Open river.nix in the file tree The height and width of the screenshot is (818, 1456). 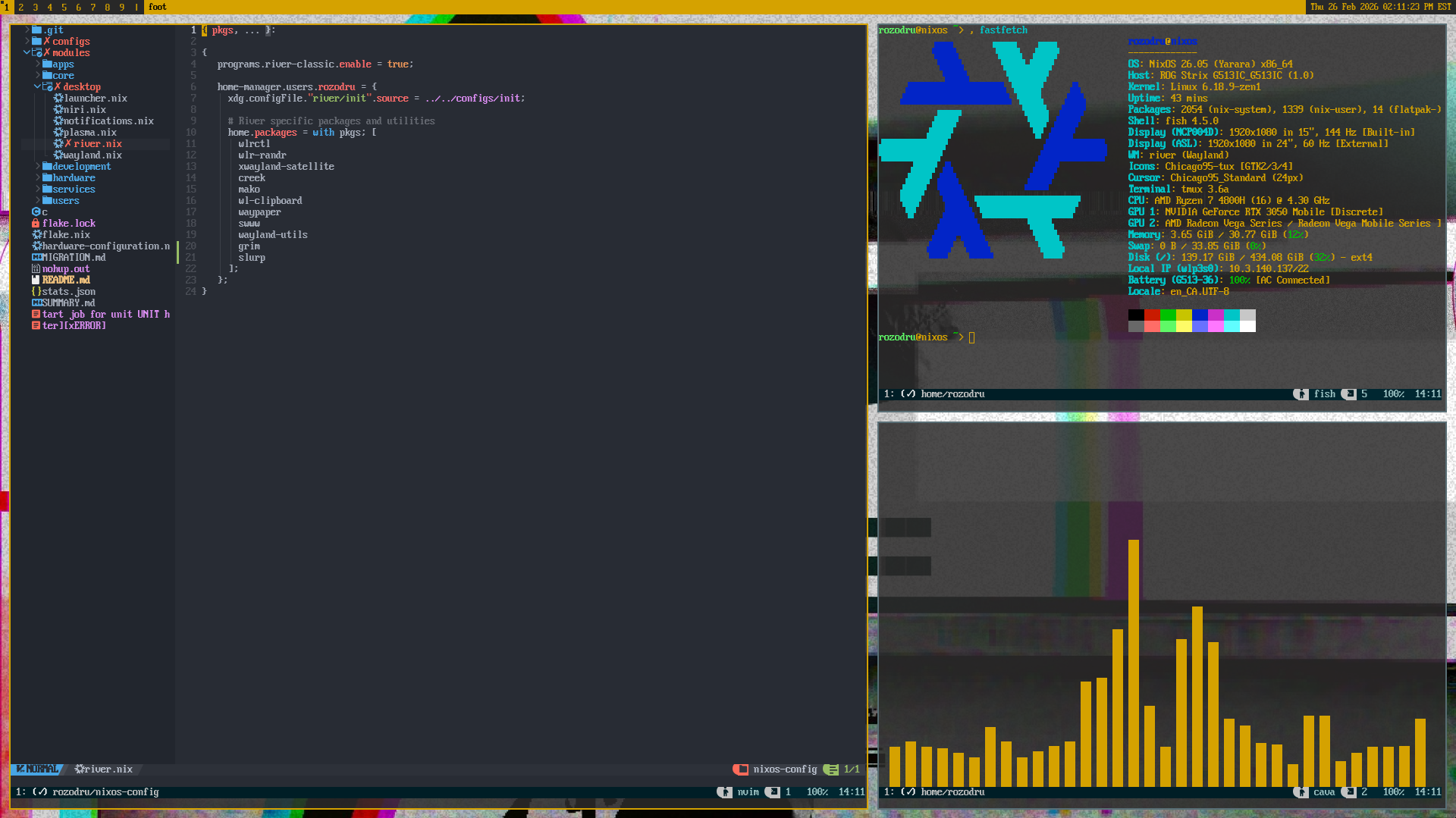click(x=98, y=144)
